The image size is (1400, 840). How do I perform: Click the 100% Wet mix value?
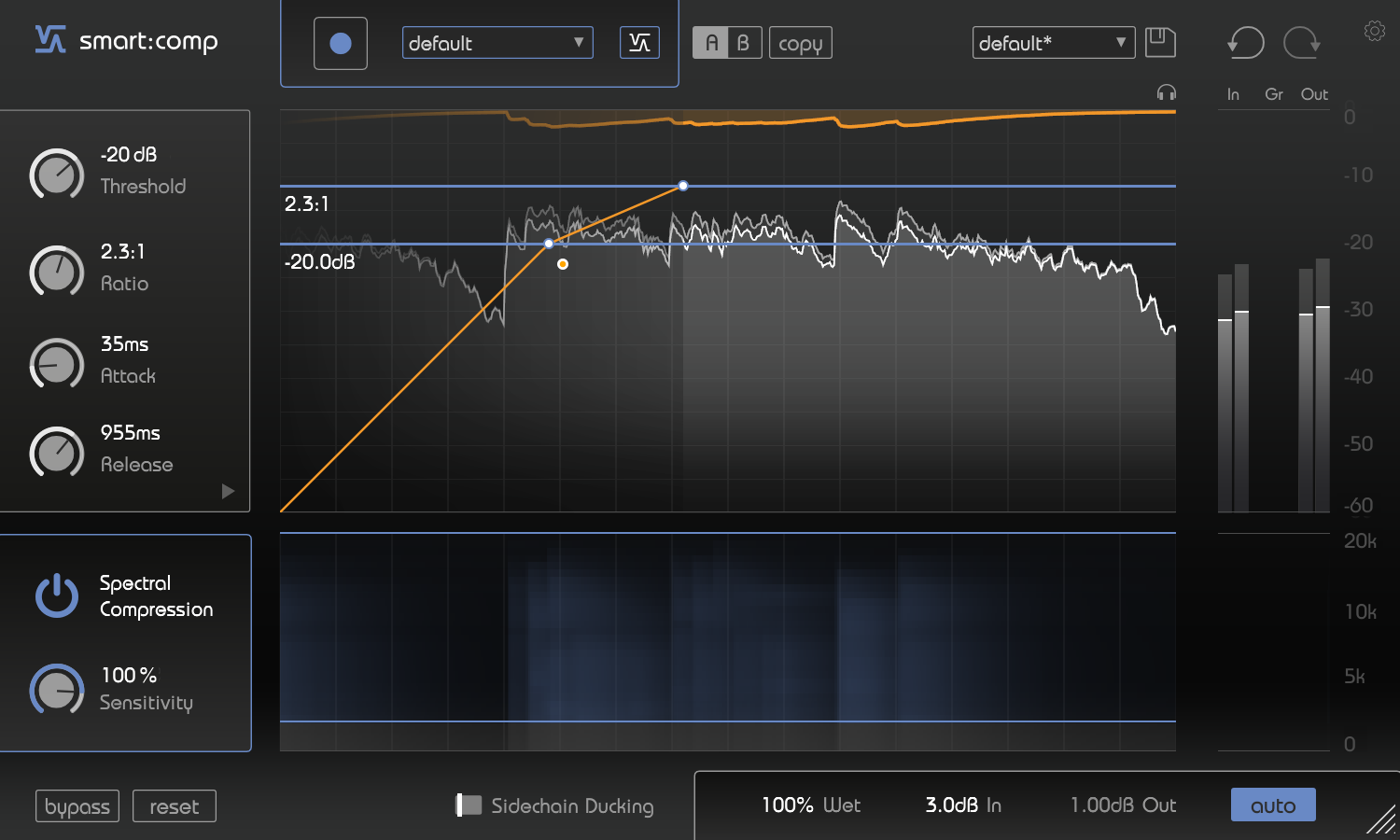click(x=810, y=805)
